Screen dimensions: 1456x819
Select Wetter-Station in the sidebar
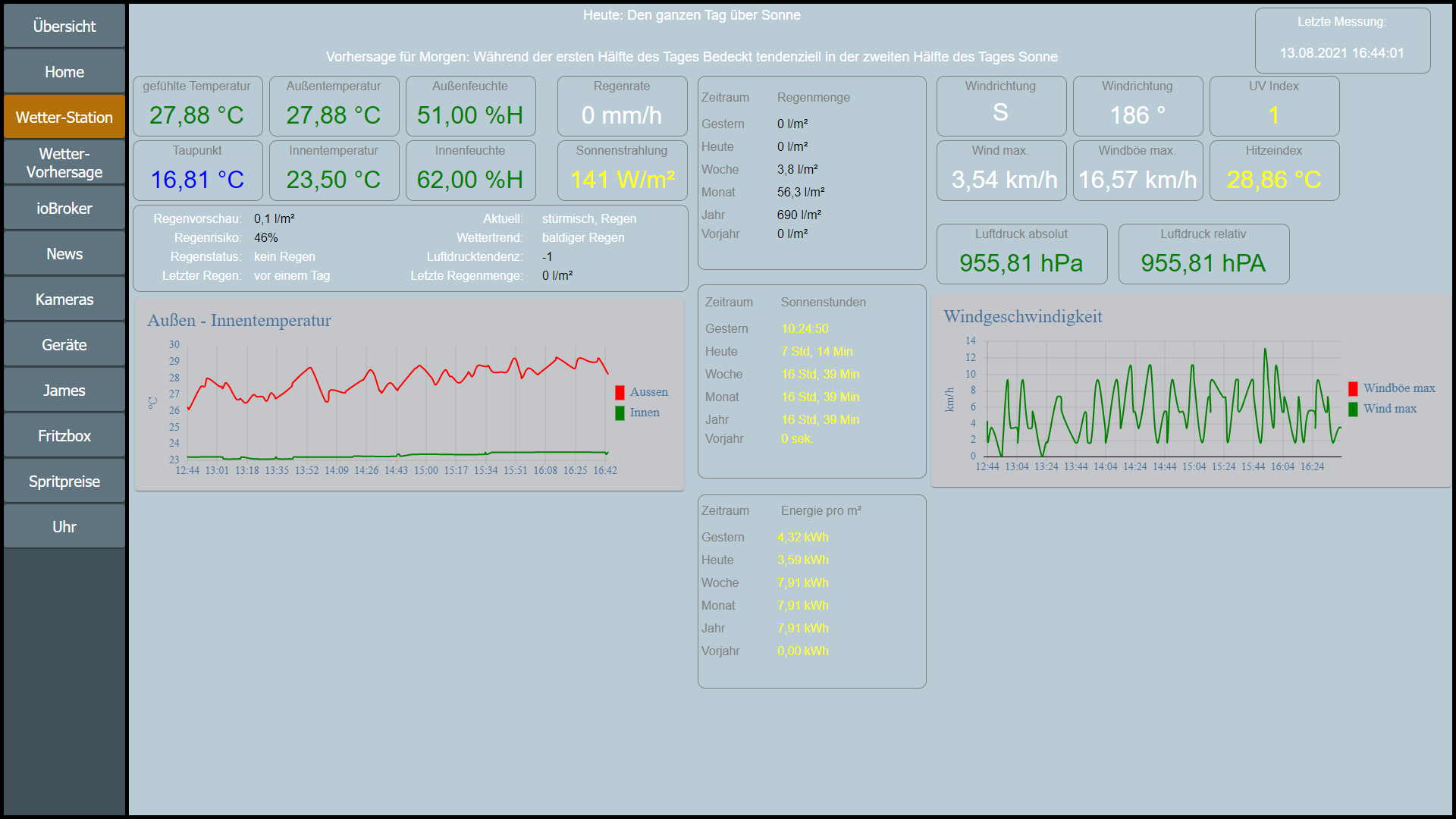pos(64,118)
